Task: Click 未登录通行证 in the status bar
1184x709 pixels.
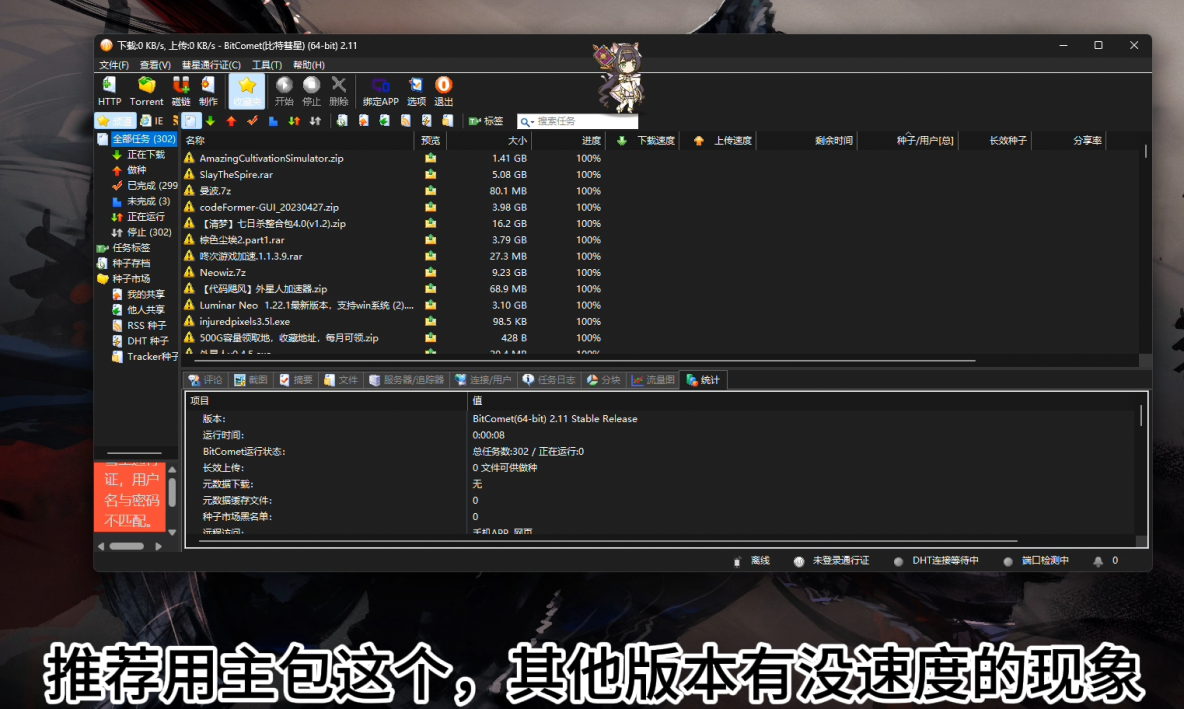Action: click(832, 561)
